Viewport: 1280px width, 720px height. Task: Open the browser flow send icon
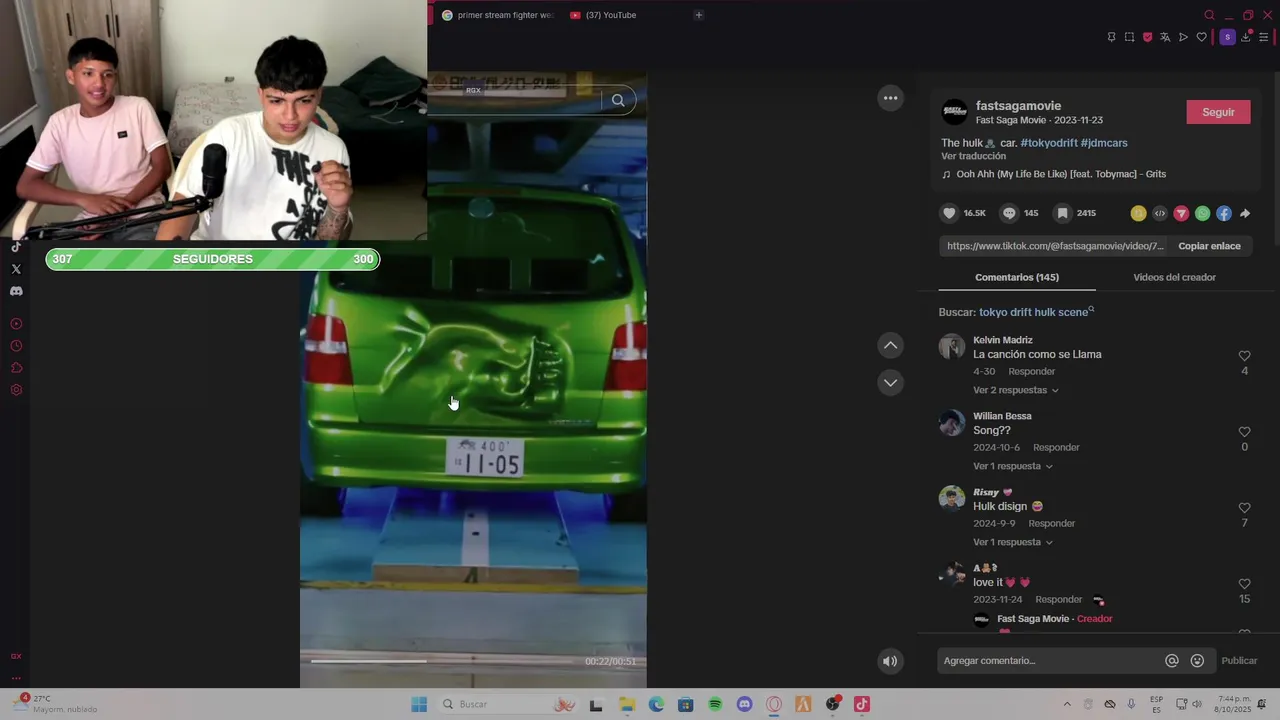1183,37
